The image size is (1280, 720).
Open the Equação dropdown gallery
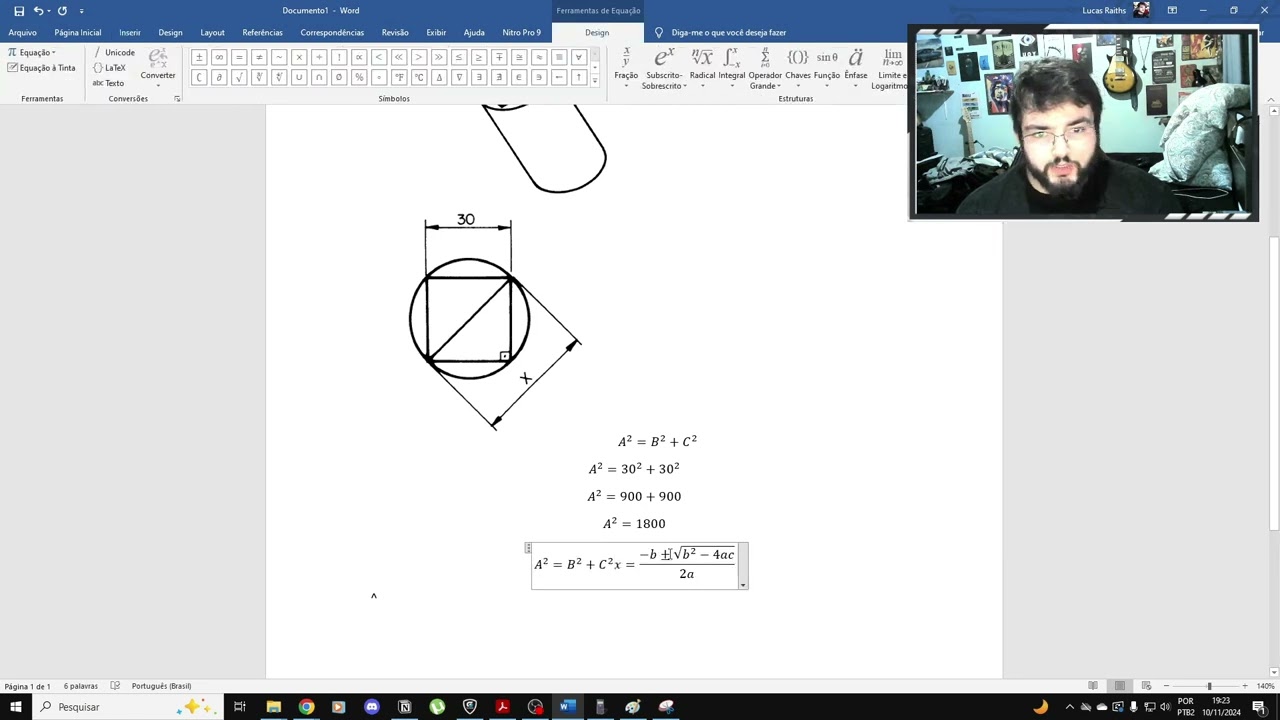click(32, 53)
